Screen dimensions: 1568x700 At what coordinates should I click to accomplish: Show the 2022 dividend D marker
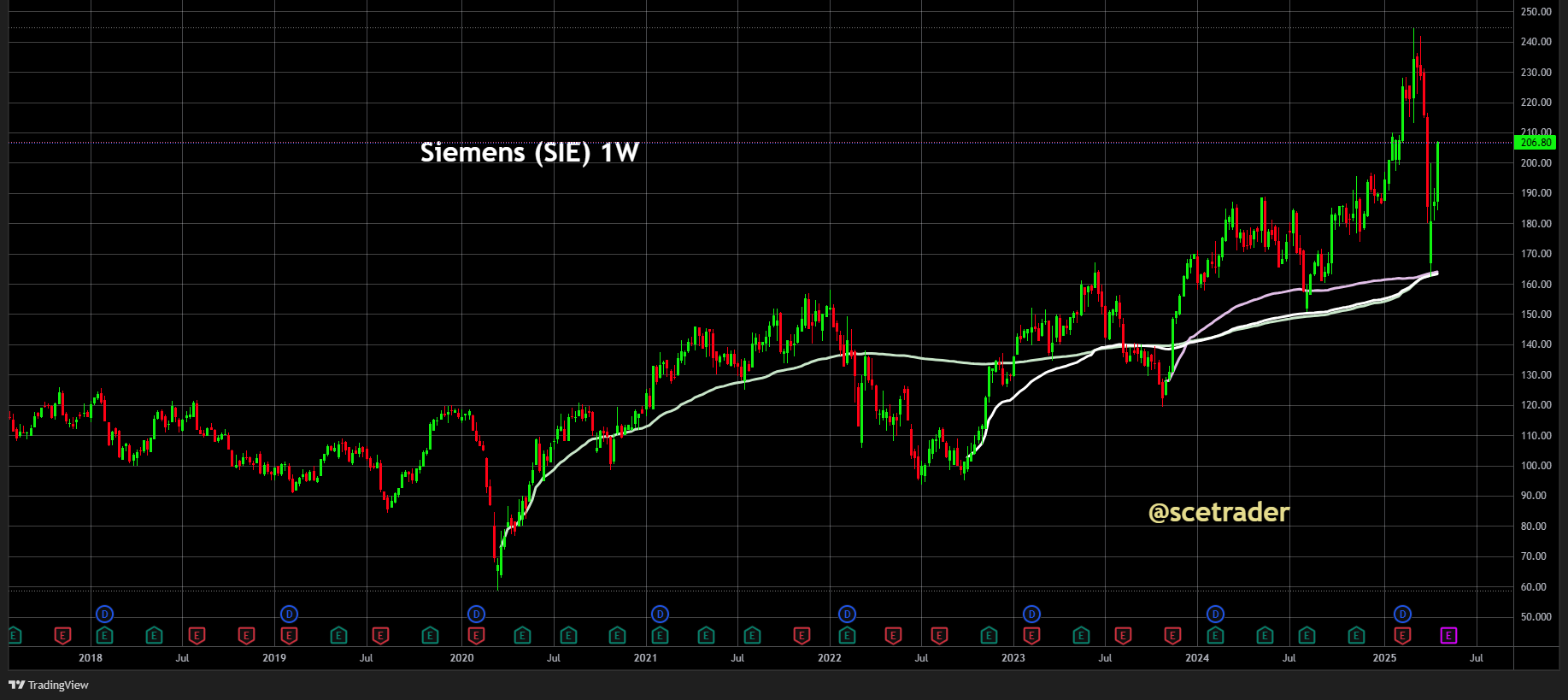(x=847, y=614)
